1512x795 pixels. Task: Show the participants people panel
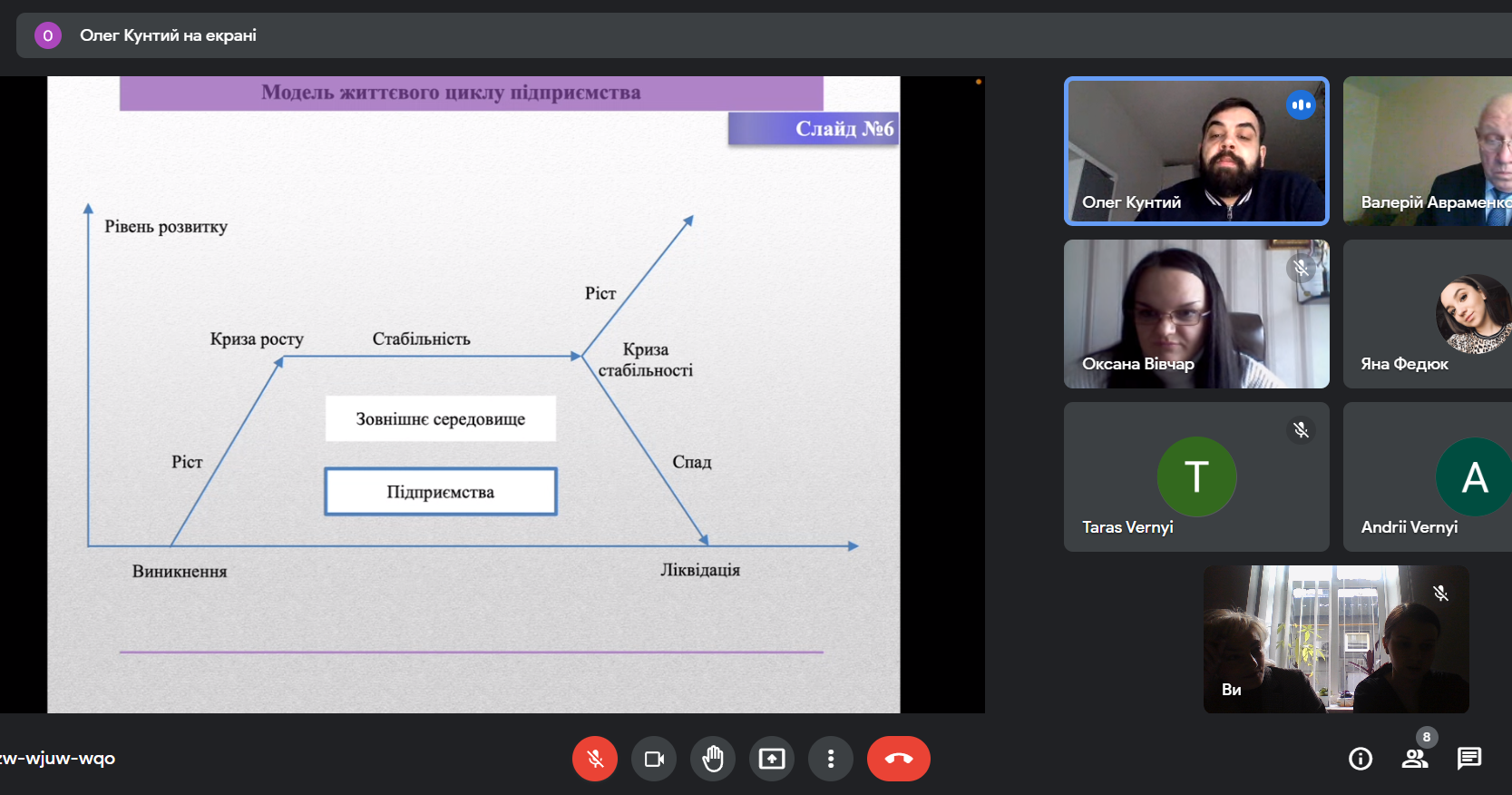click(x=1415, y=759)
